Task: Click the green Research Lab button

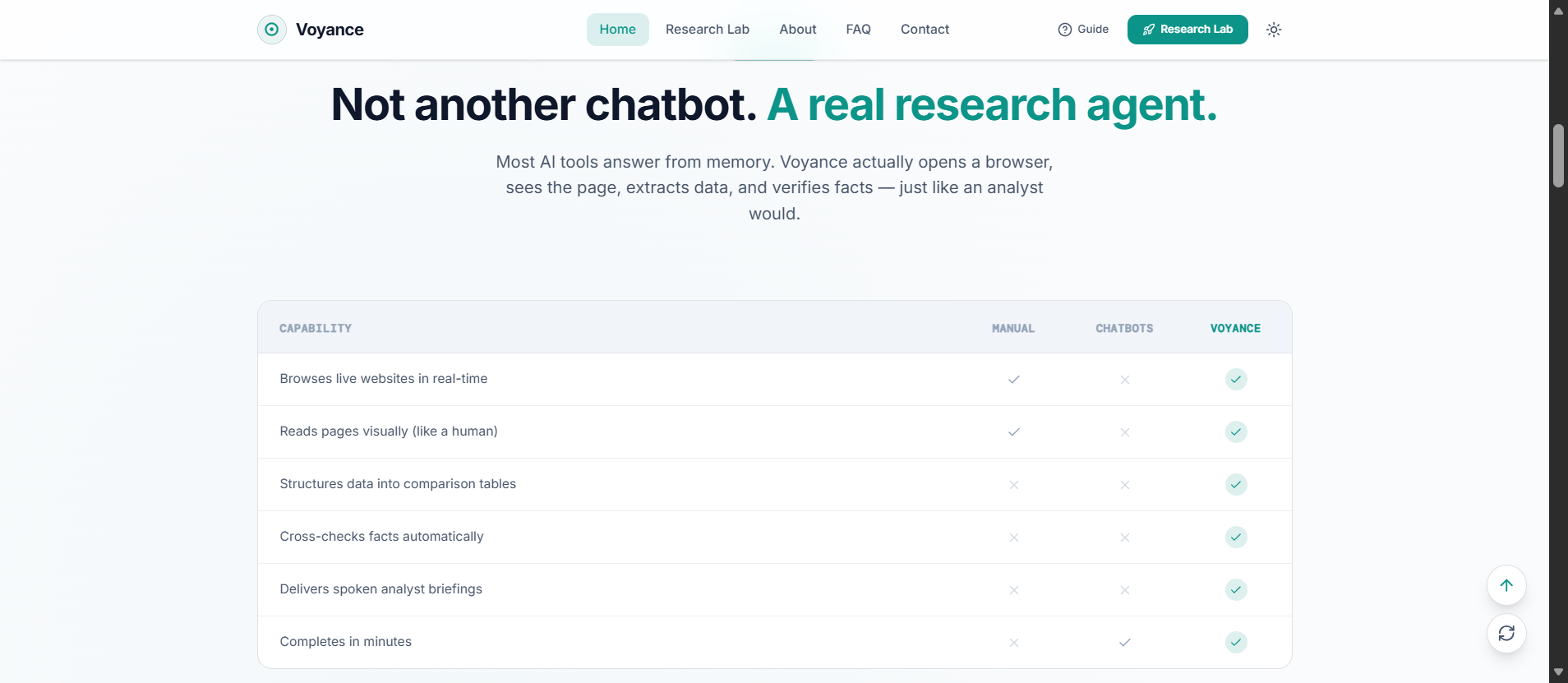Action: click(1188, 30)
